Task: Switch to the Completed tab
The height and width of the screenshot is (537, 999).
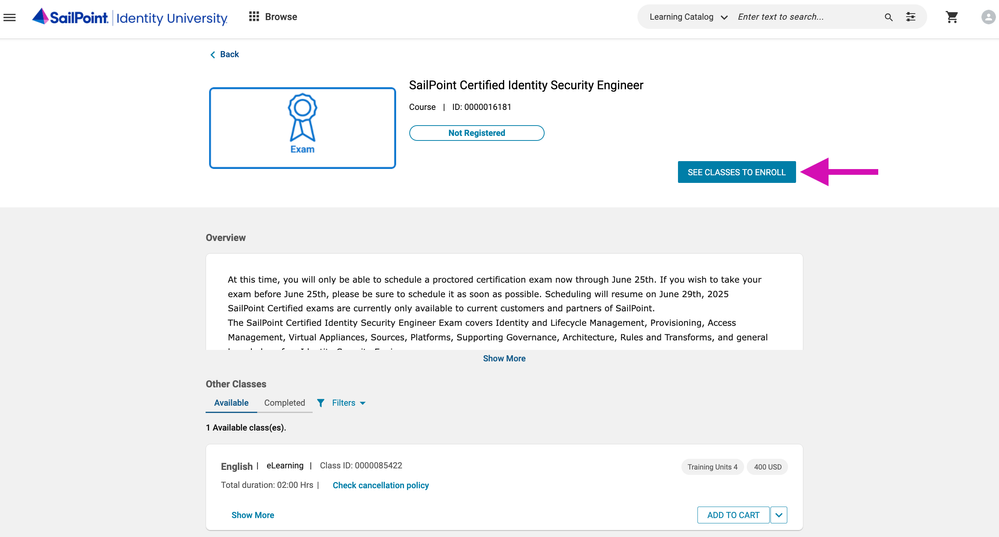Action: coord(284,403)
